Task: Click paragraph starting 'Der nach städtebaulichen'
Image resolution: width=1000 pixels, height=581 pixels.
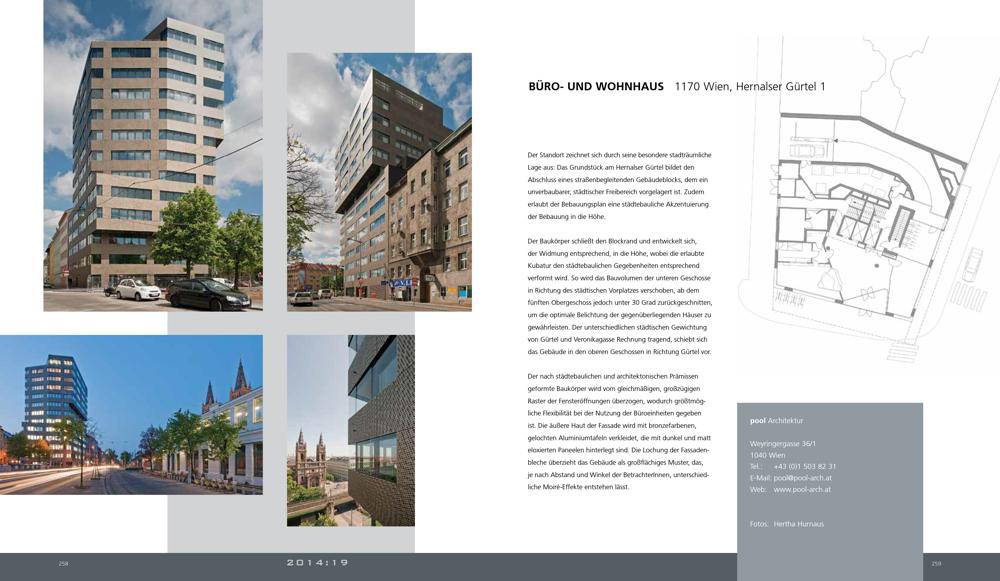Action: coord(619,430)
